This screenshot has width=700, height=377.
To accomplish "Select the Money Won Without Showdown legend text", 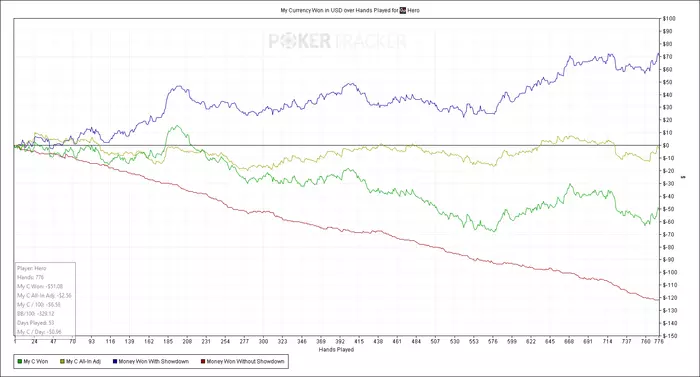I will coord(245,361).
